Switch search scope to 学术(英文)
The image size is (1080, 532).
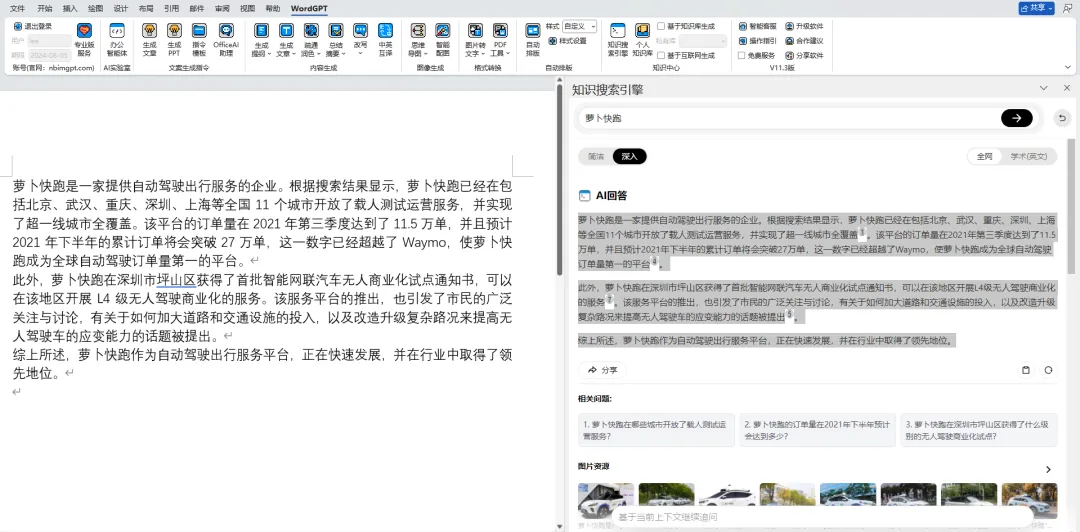pyautogui.click(x=1028, y=156)
